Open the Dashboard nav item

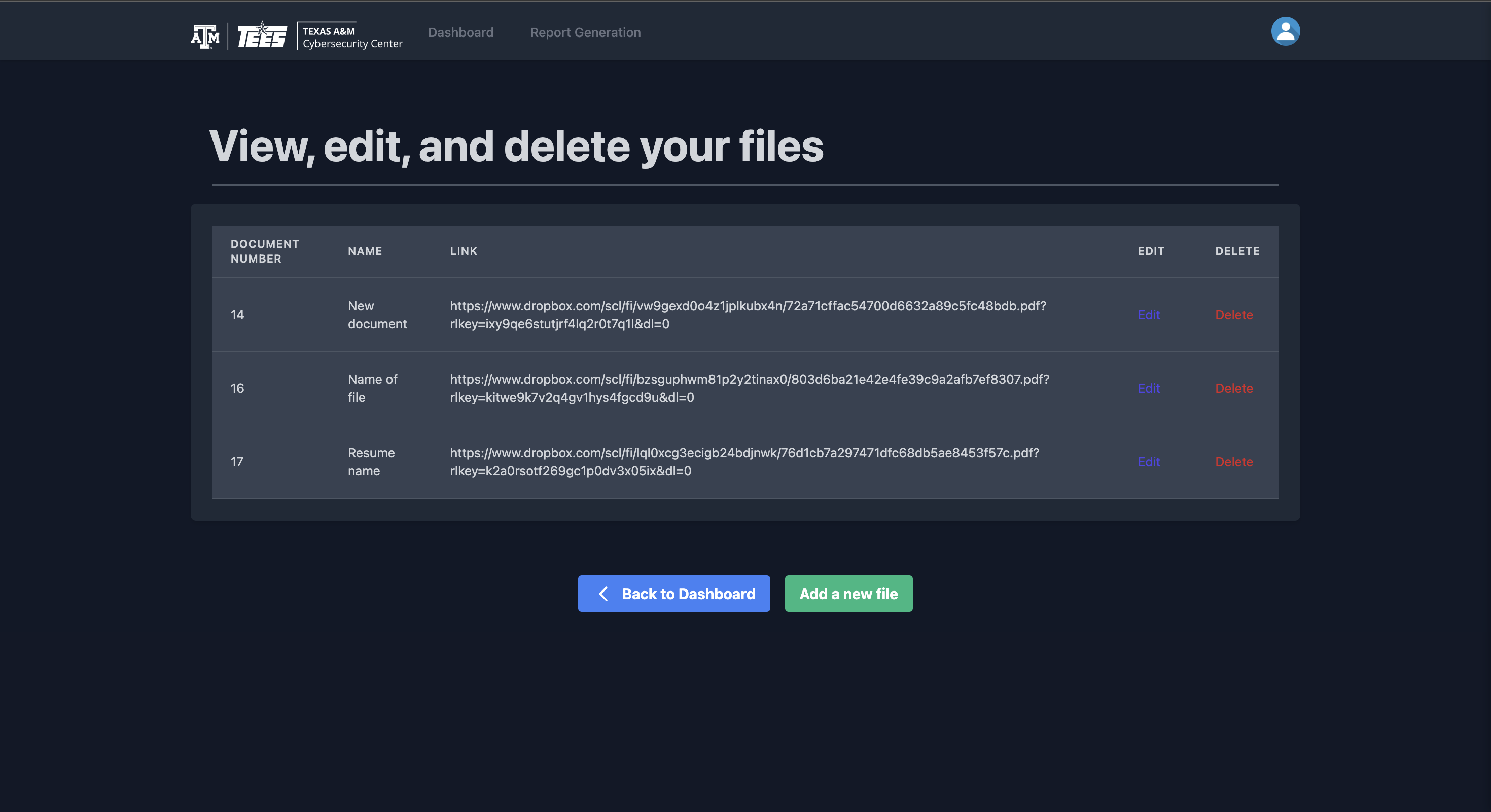pos(460,32)
